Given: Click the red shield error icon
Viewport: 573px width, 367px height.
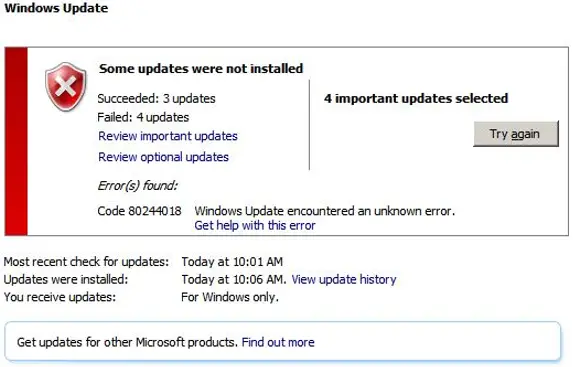Looking at the screenshot, I should click(x=66, y=87).
